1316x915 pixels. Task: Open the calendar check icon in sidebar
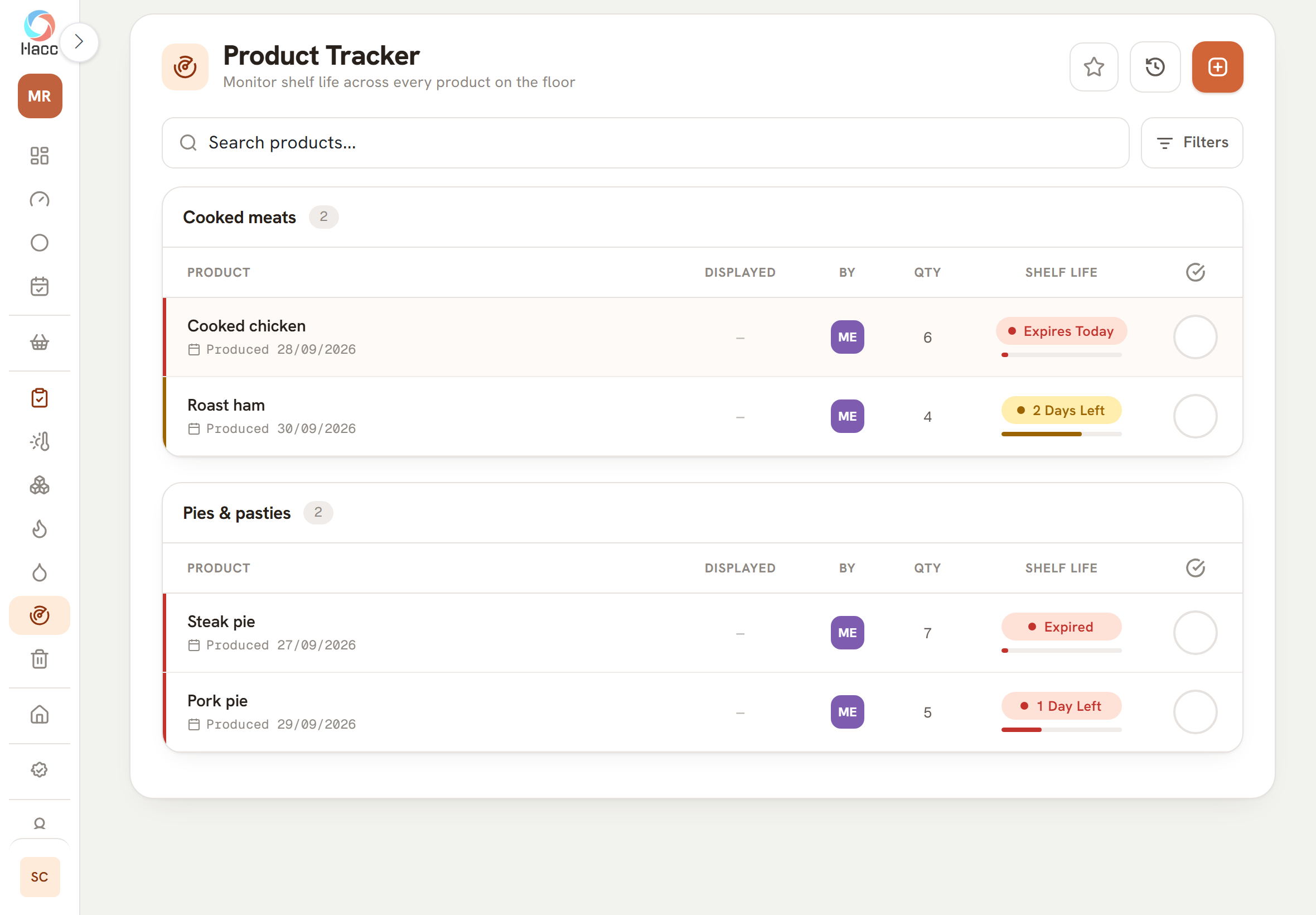[40, 286]
